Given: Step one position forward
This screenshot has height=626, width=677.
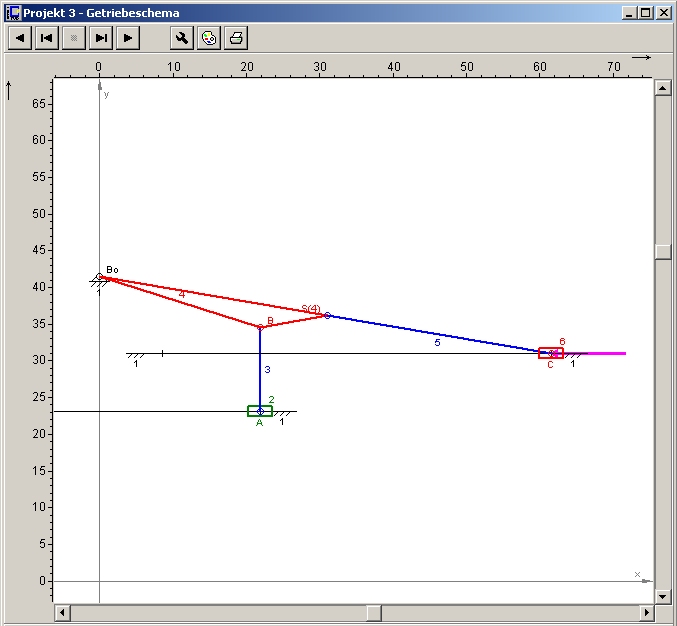Looking at the screenshot, I should point(101,38).
